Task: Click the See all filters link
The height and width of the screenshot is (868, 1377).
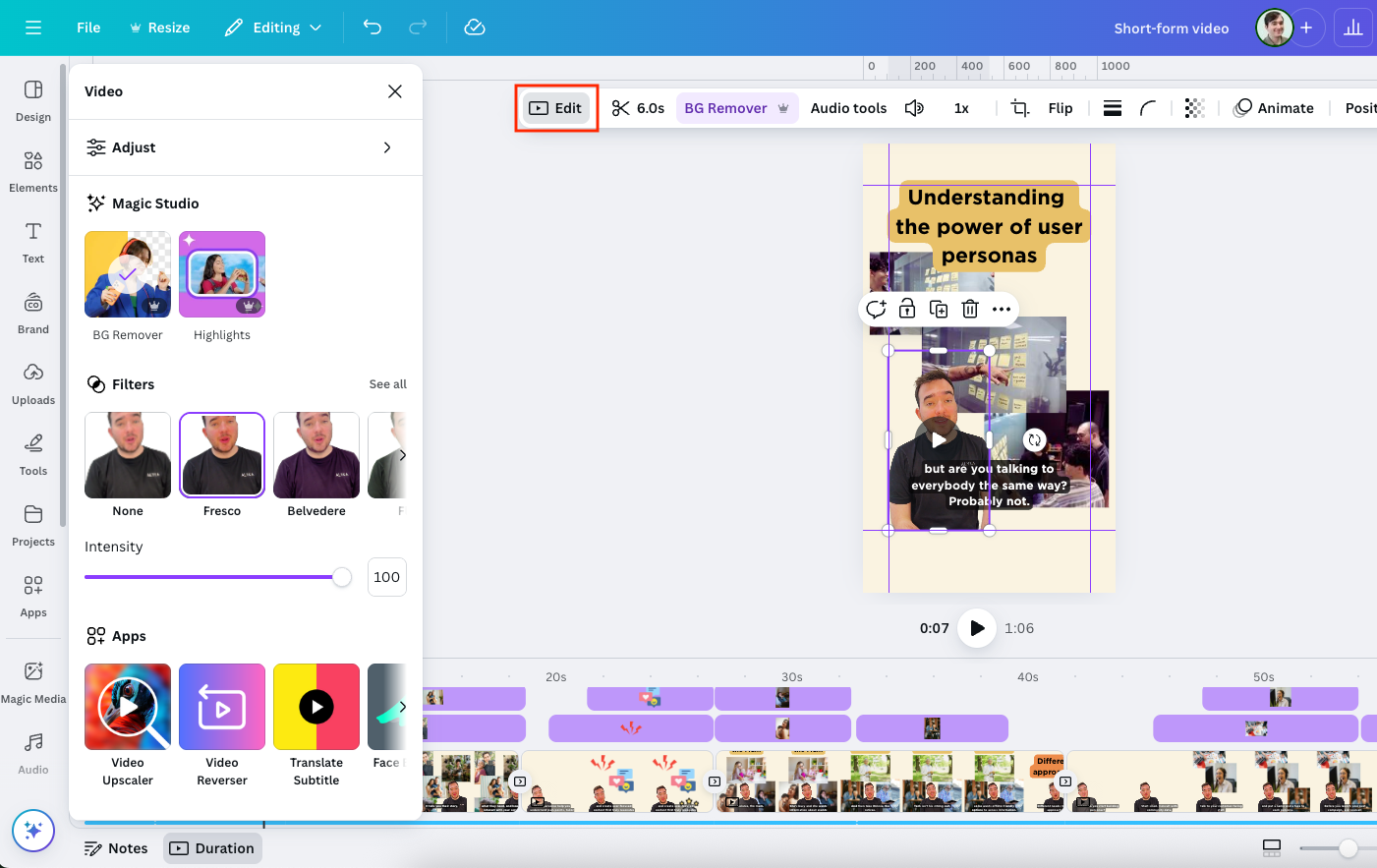Action: [387, 384]
